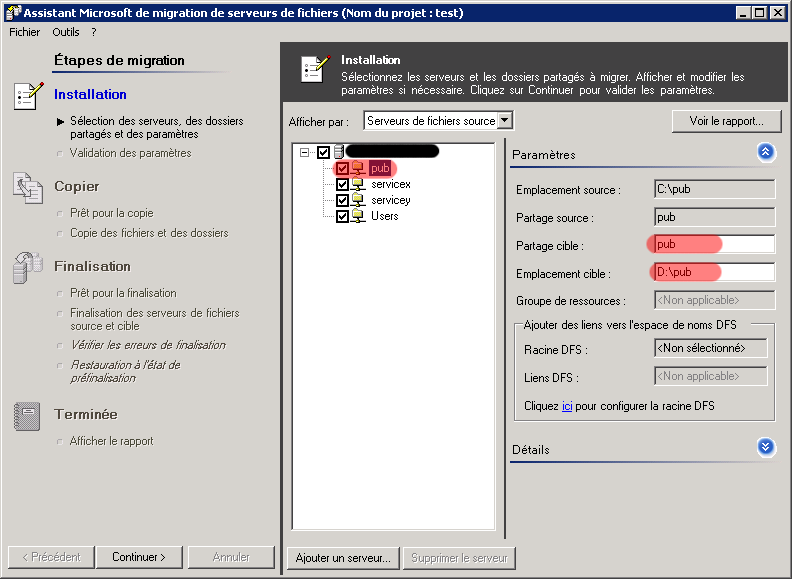Screen dimensions: 792x579
Task: Click the servicey shared folder icon
Action: (x=358, y=200)
